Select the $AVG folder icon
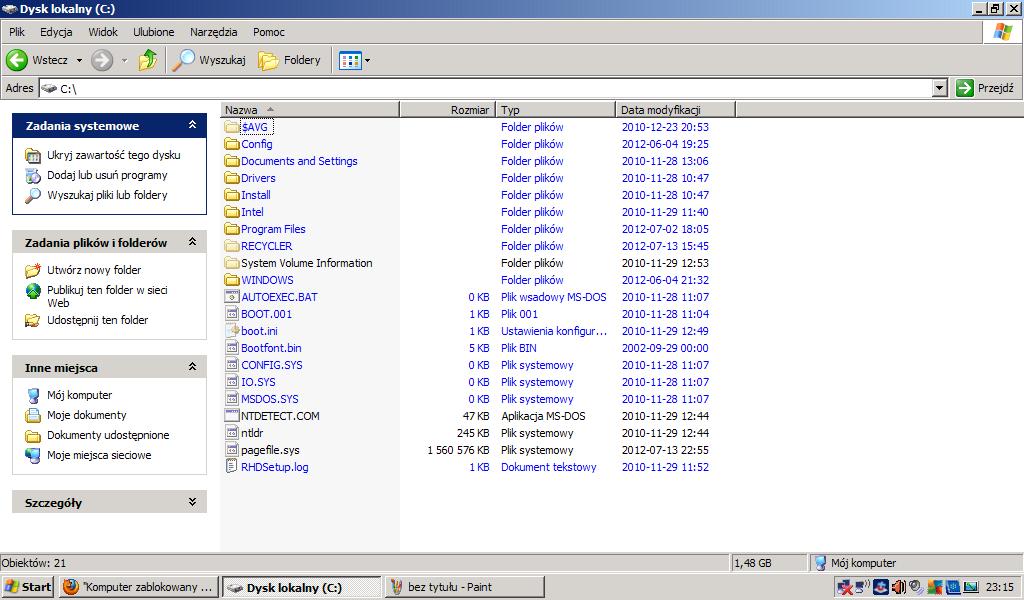 click(232, 127)
